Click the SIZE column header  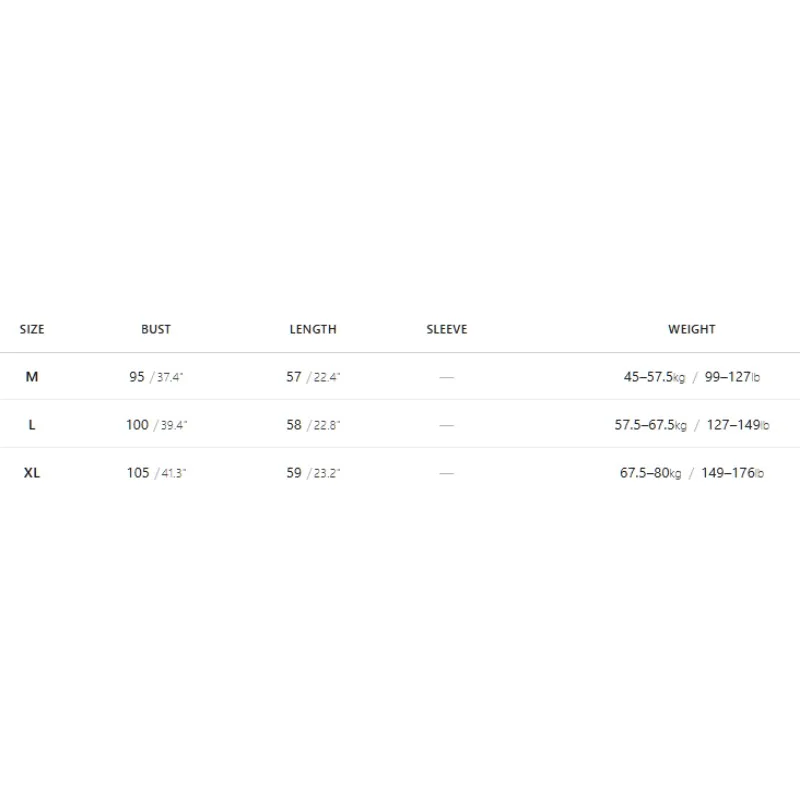coord(32,330)
